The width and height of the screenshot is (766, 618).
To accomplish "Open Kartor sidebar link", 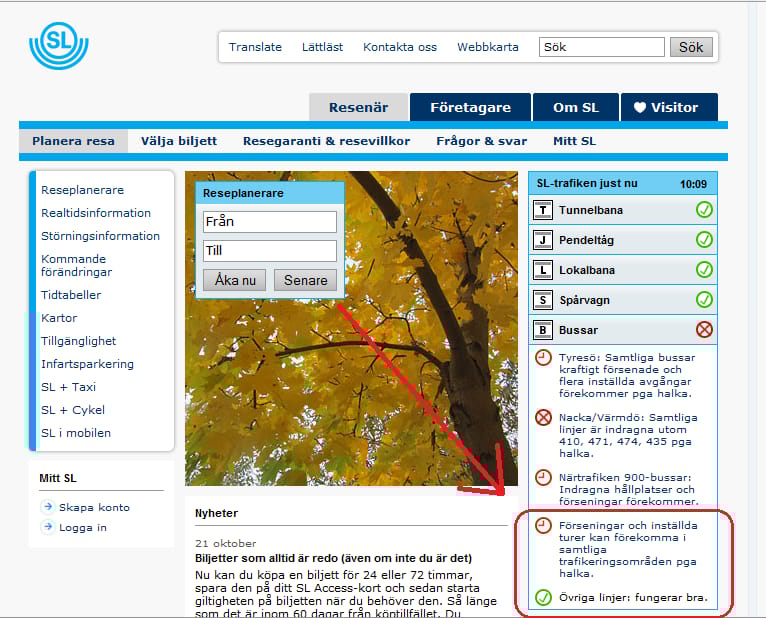I will click(59, 318).
